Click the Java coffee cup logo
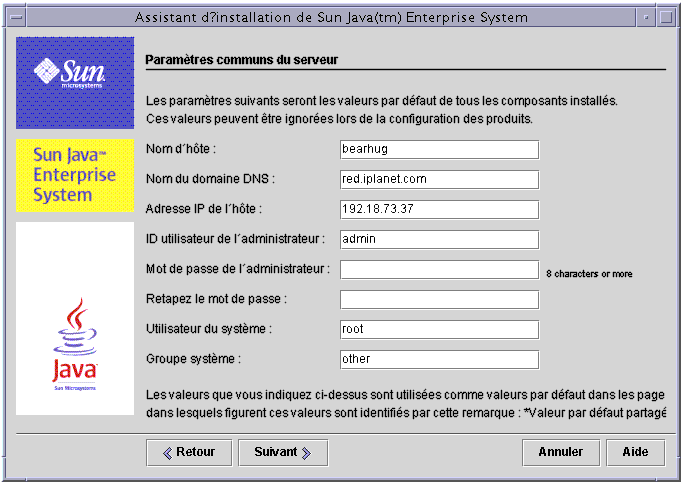Screen dimensions: 684x484 coord(75,344)
